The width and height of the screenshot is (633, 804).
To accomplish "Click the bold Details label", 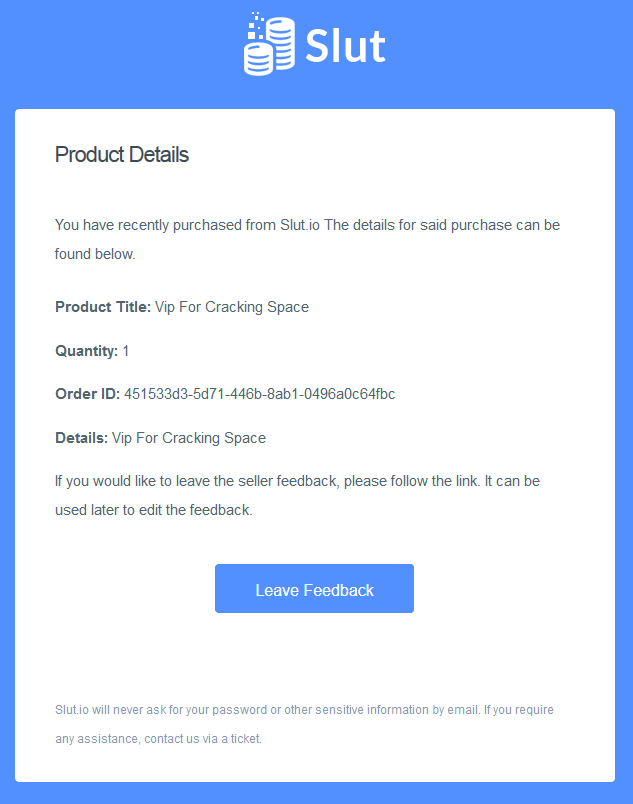I will (81, 438).
